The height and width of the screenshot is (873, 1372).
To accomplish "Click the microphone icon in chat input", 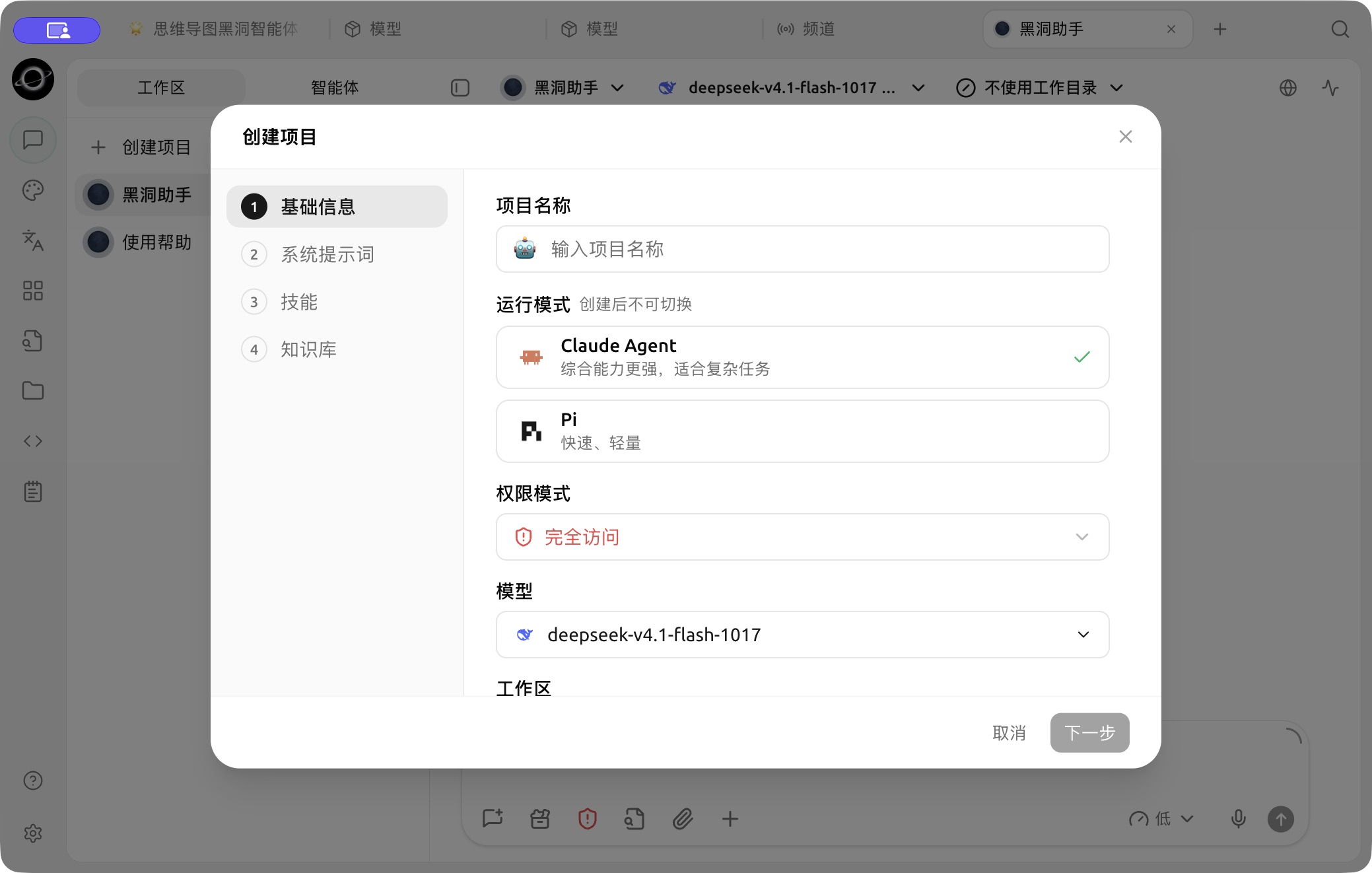I will [1239, 819].
